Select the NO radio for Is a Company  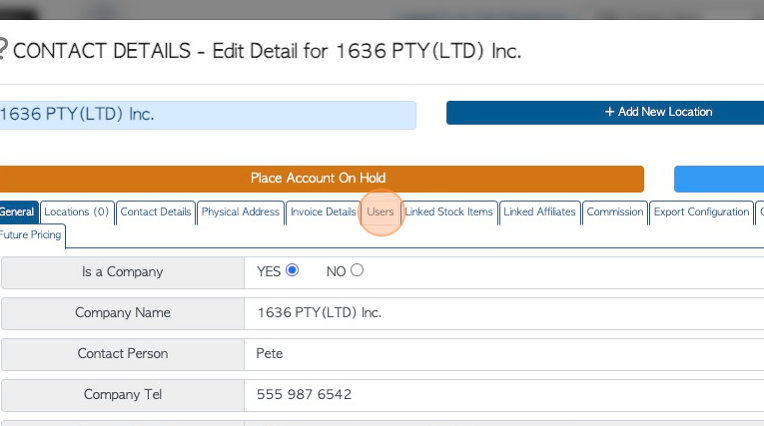(x=357, y=270)
